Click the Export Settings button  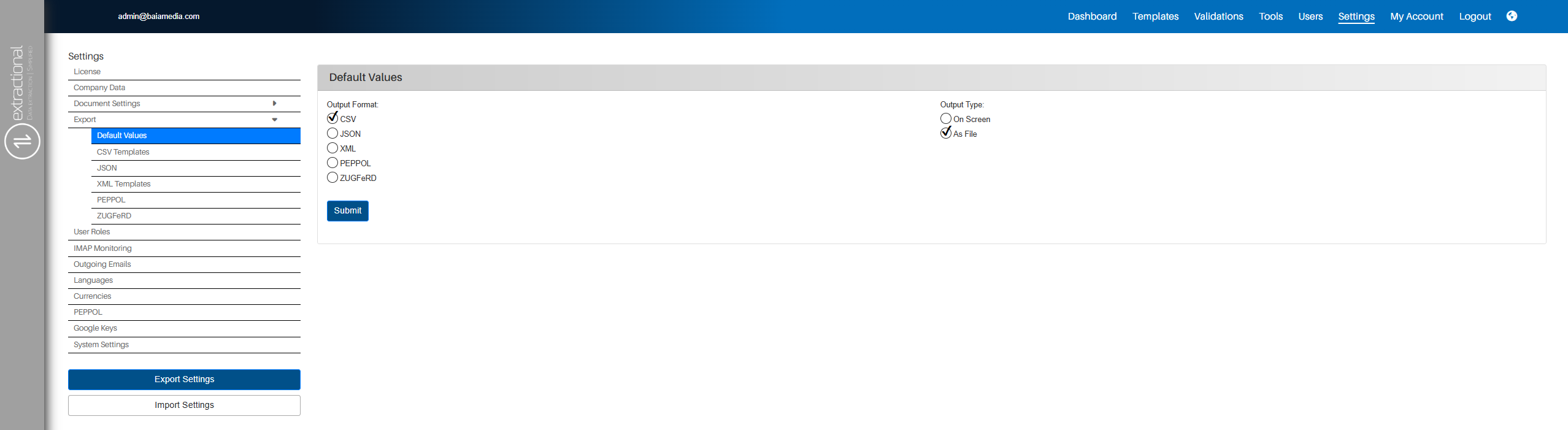tap(184, 380)
